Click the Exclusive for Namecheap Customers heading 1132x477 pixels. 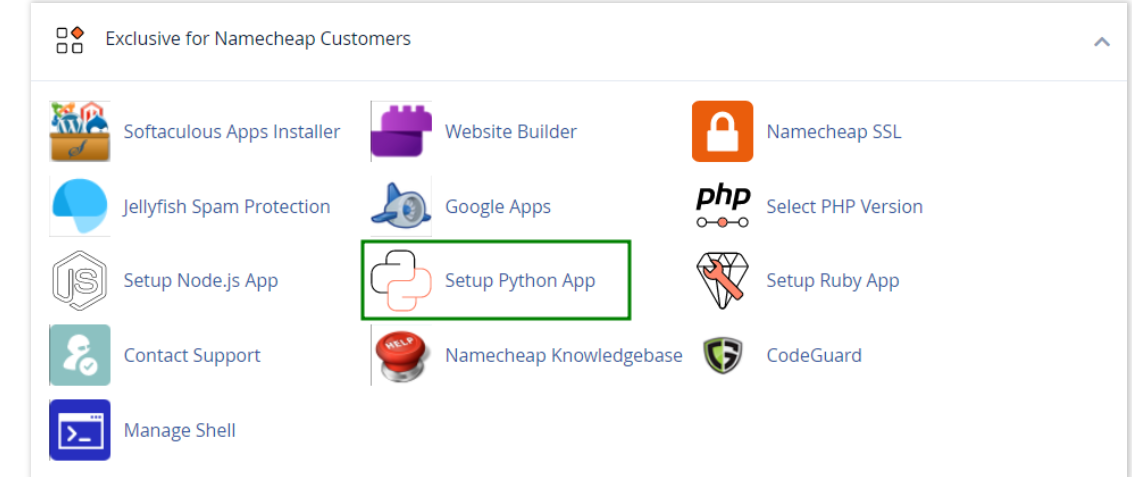pyautogui.click(x=258, y=38)
